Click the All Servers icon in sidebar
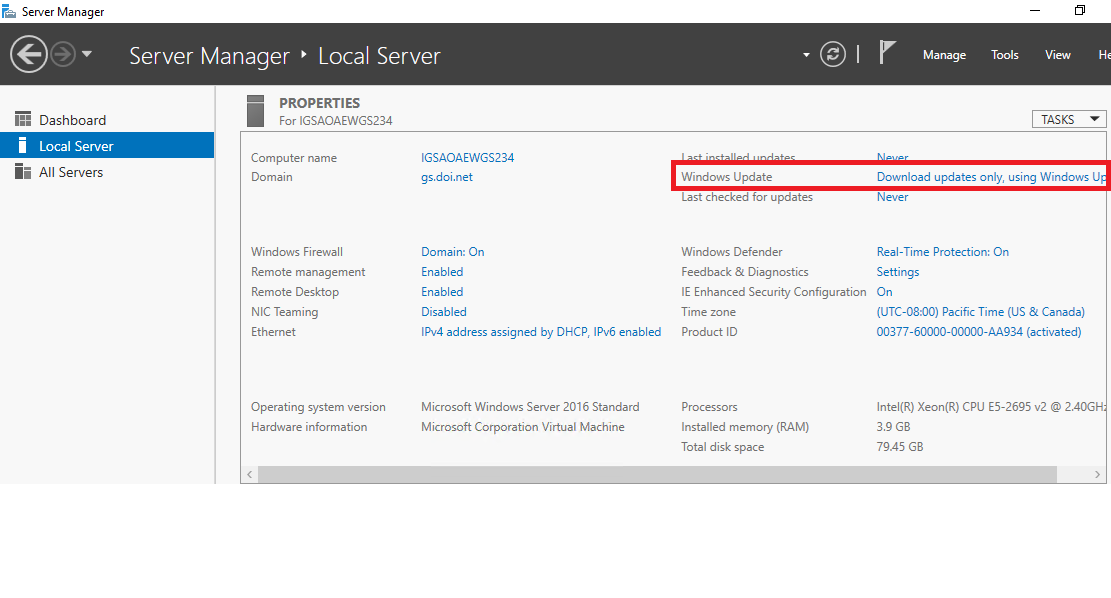The width and height of the screenshot is (1111, 598). [x=23, y=171]
